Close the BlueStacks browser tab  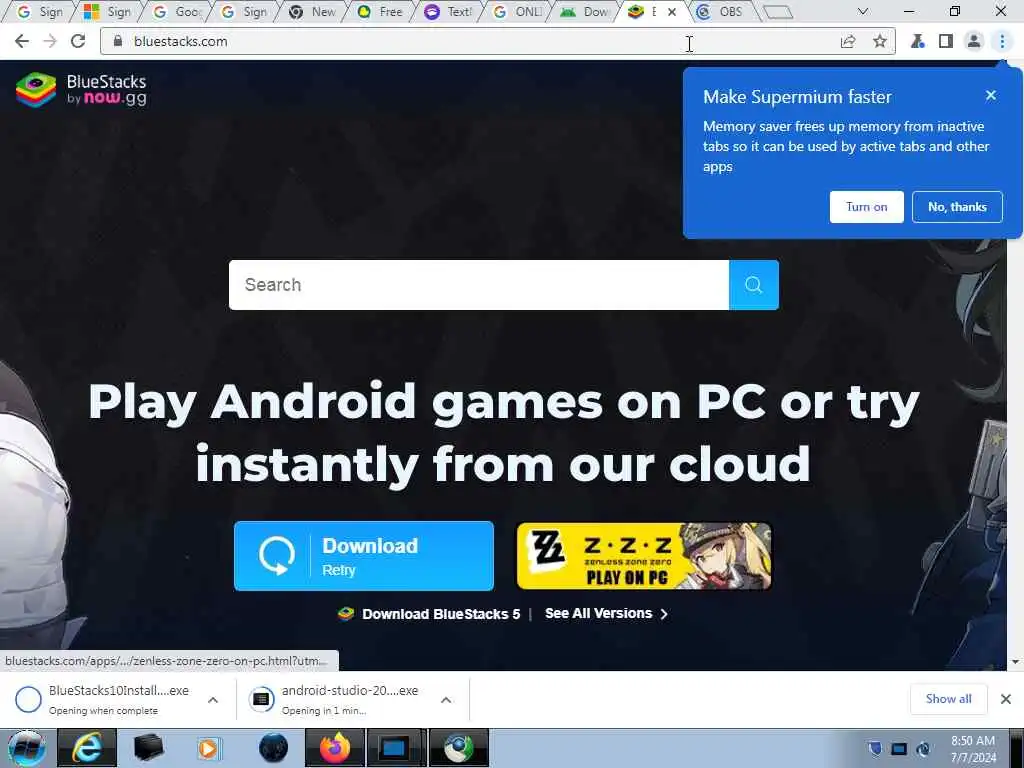(x=671, y=12)
